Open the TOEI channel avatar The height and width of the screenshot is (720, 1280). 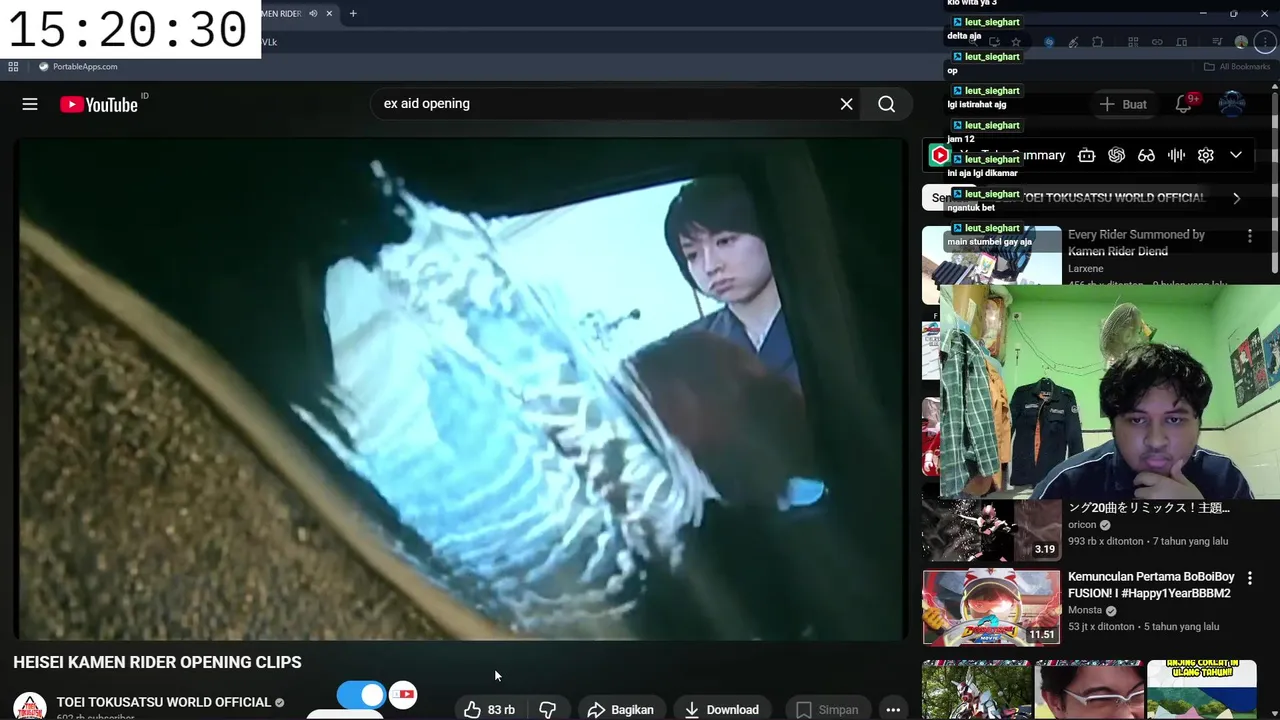click(30, 706)
